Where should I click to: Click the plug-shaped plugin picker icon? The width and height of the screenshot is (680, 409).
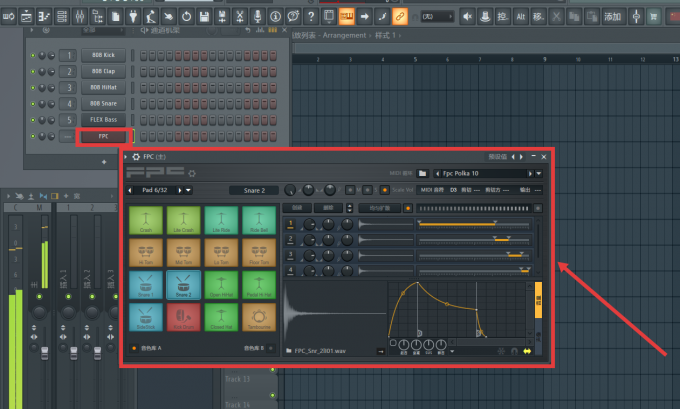click(133, 17)
